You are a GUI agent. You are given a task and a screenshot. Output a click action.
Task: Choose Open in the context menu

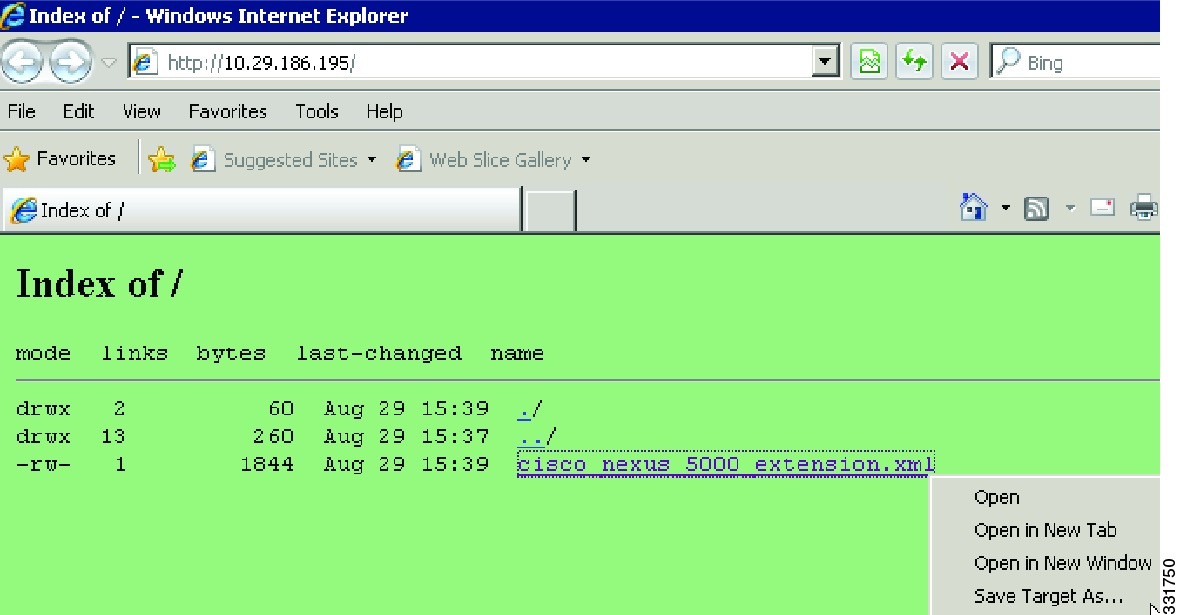(x=996, y=498)
